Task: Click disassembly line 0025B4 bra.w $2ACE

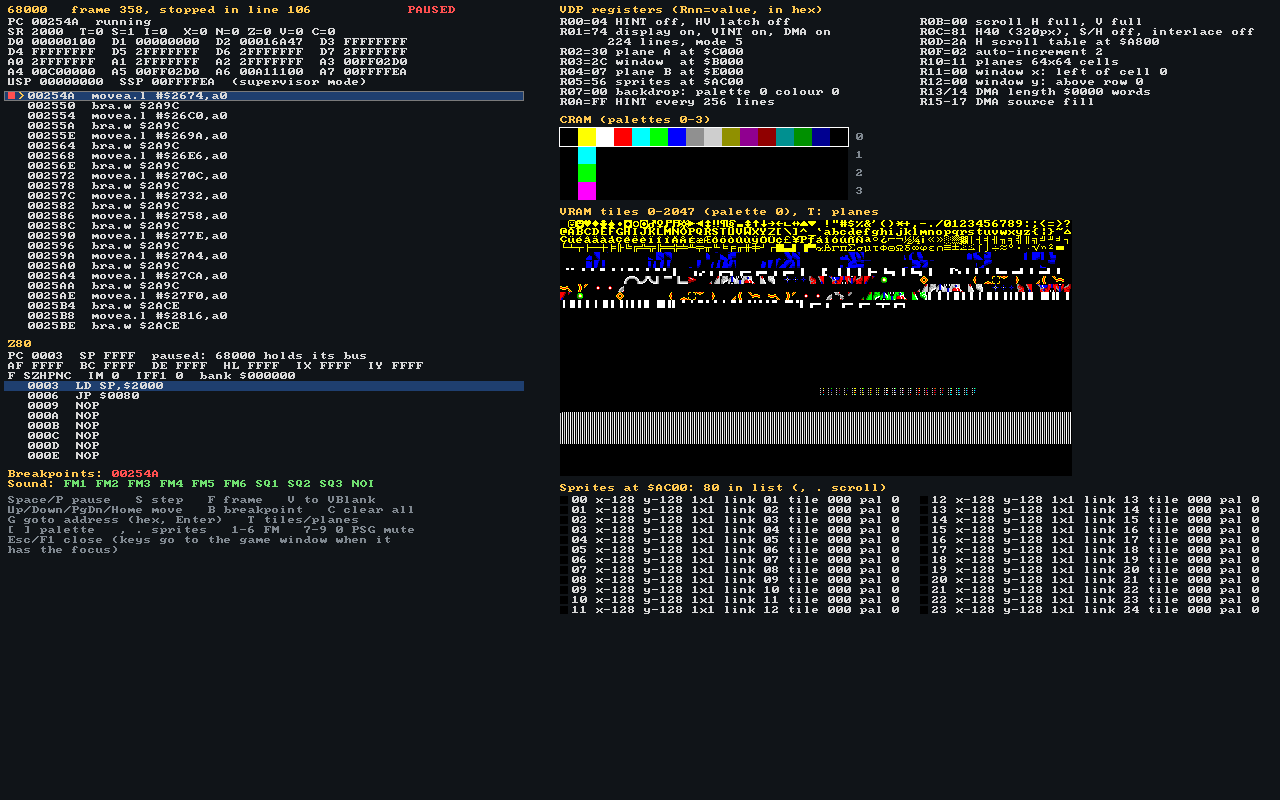Action: [x=264, y=306]
